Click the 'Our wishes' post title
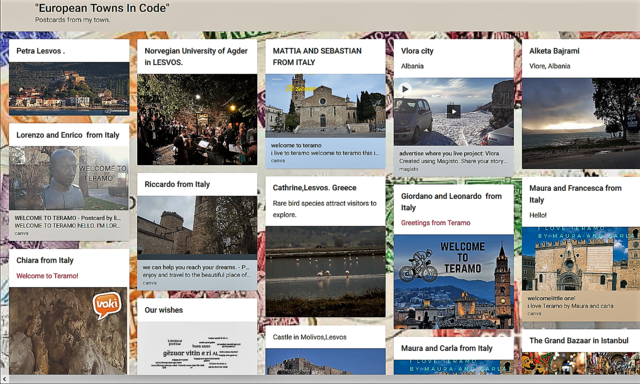Viewport: 640px width, 384px height. [164, 310]
